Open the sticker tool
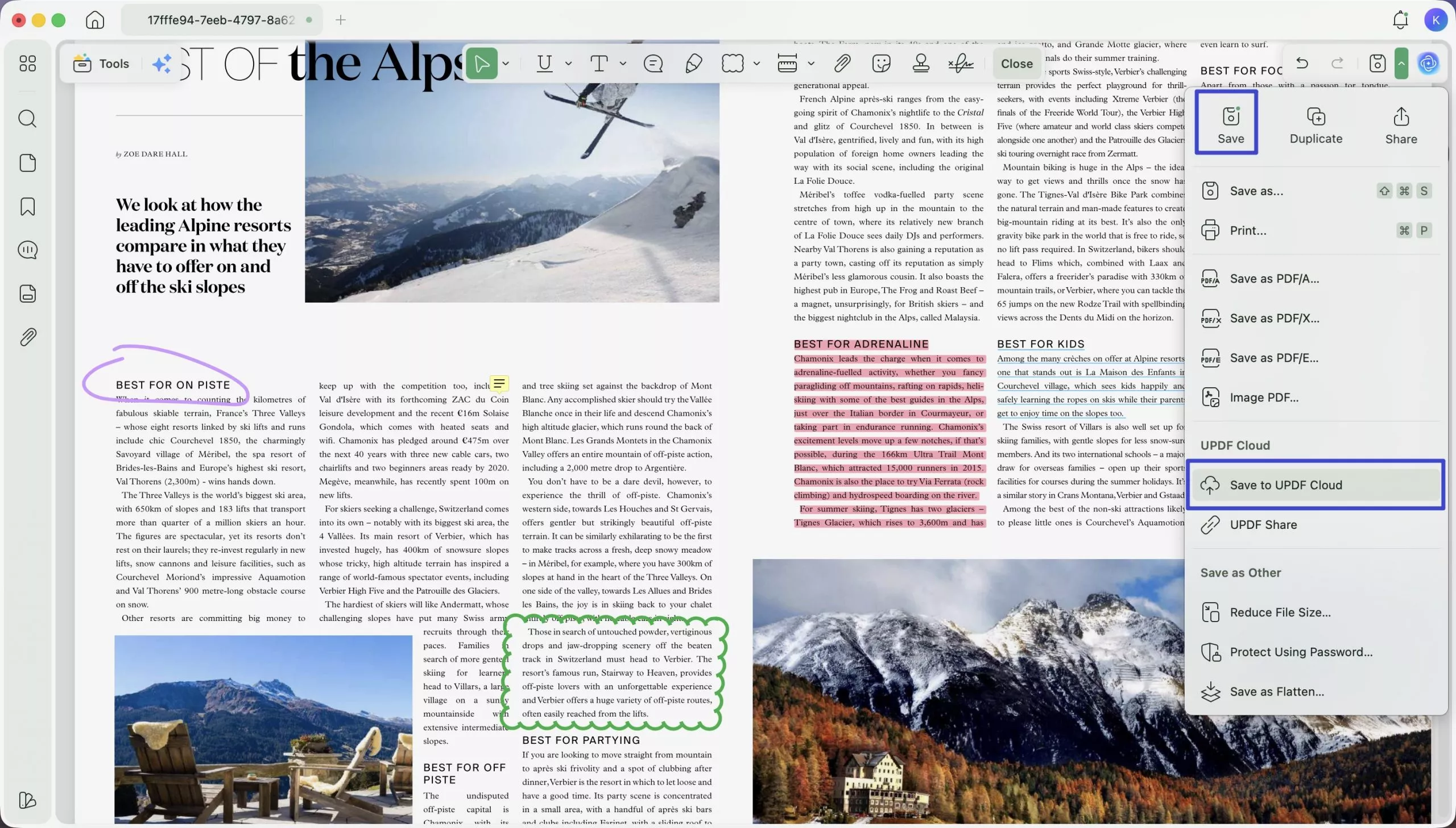The image size is (1456, 828). click(881, 63)
